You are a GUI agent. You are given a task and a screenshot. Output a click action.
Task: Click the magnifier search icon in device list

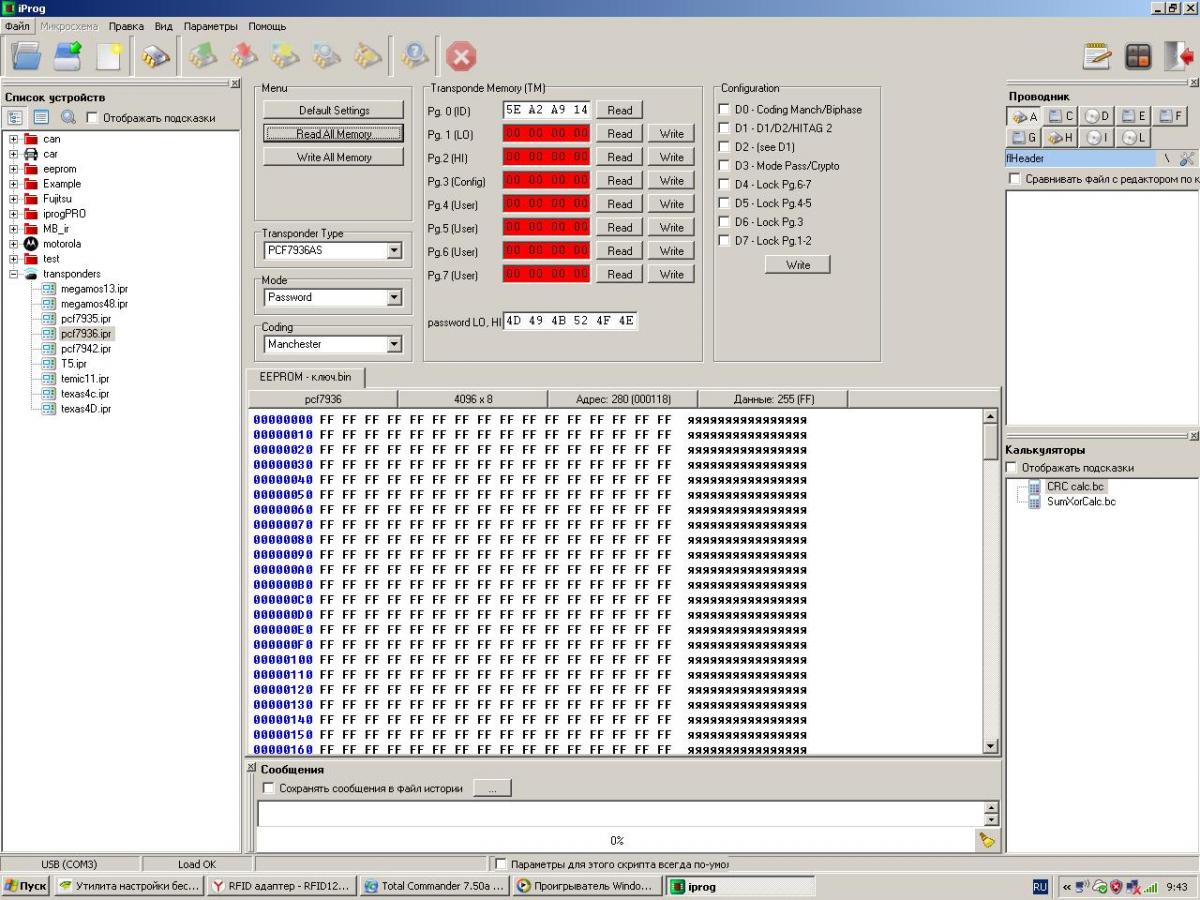coord(68,118)
